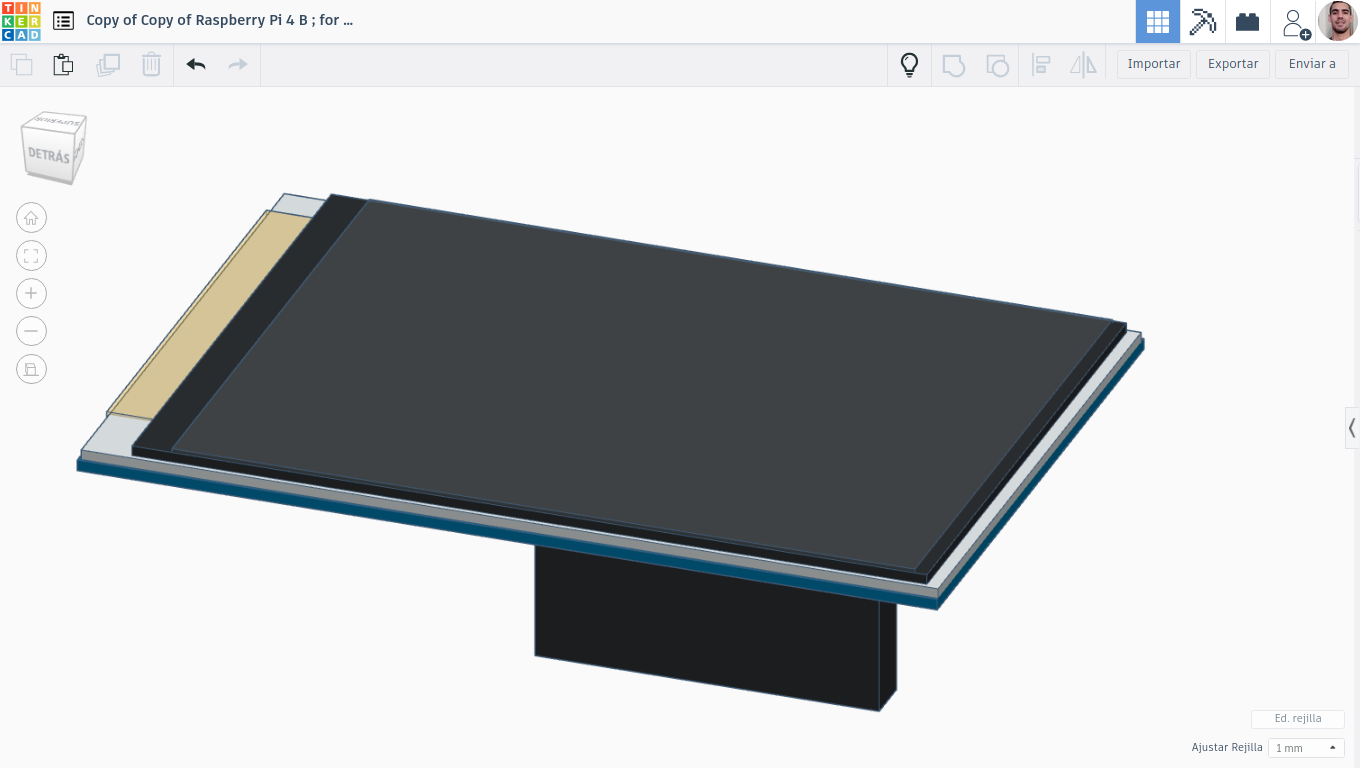Switch to orthographic perspective view
The image size is (1360, 768).
(31, 369)
